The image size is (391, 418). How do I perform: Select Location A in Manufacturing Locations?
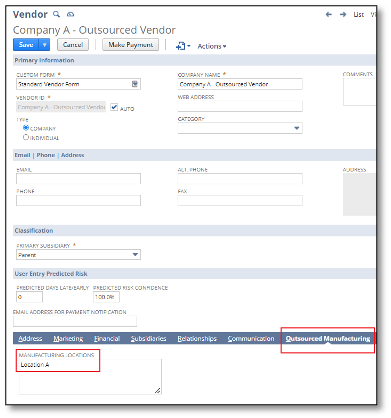click(35, 365)
